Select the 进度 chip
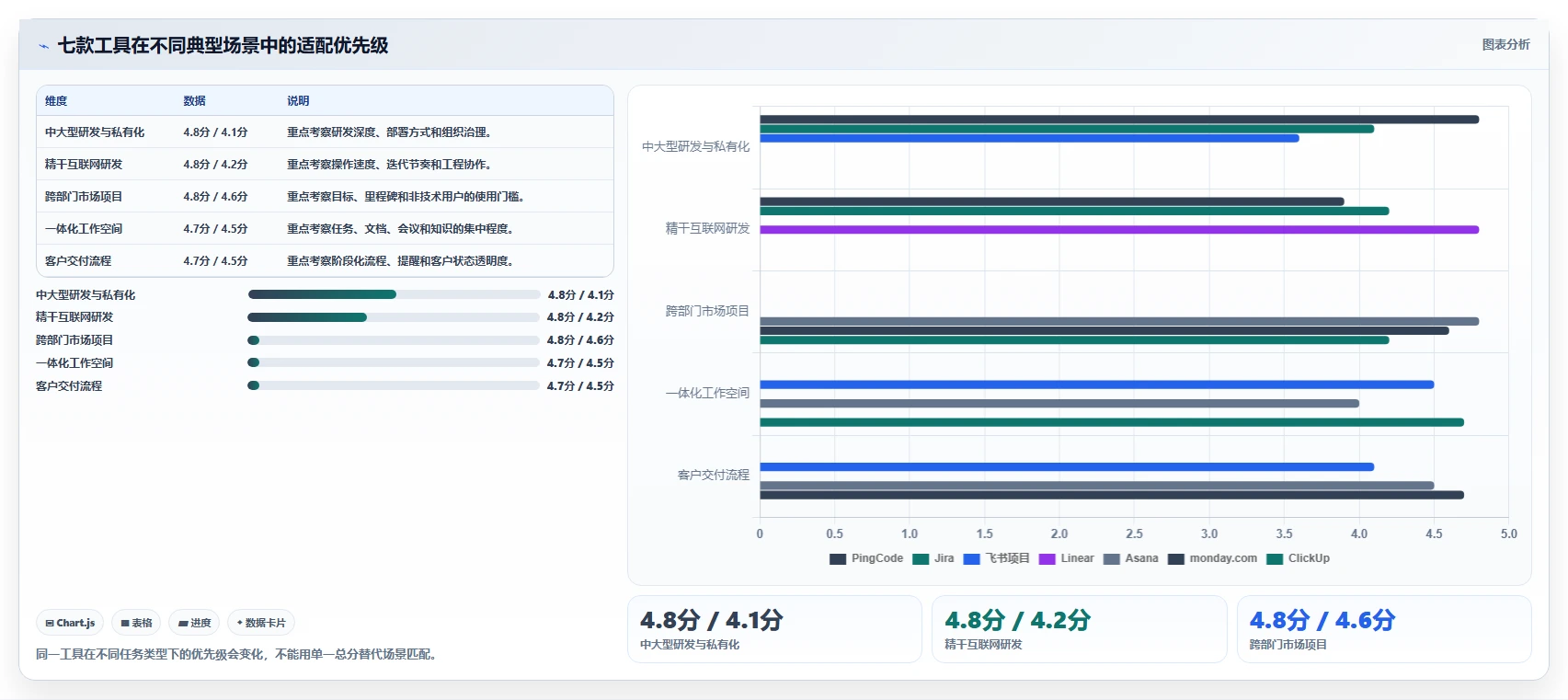This screenshot has height=700, width=1568. click(x=194, y=623)
